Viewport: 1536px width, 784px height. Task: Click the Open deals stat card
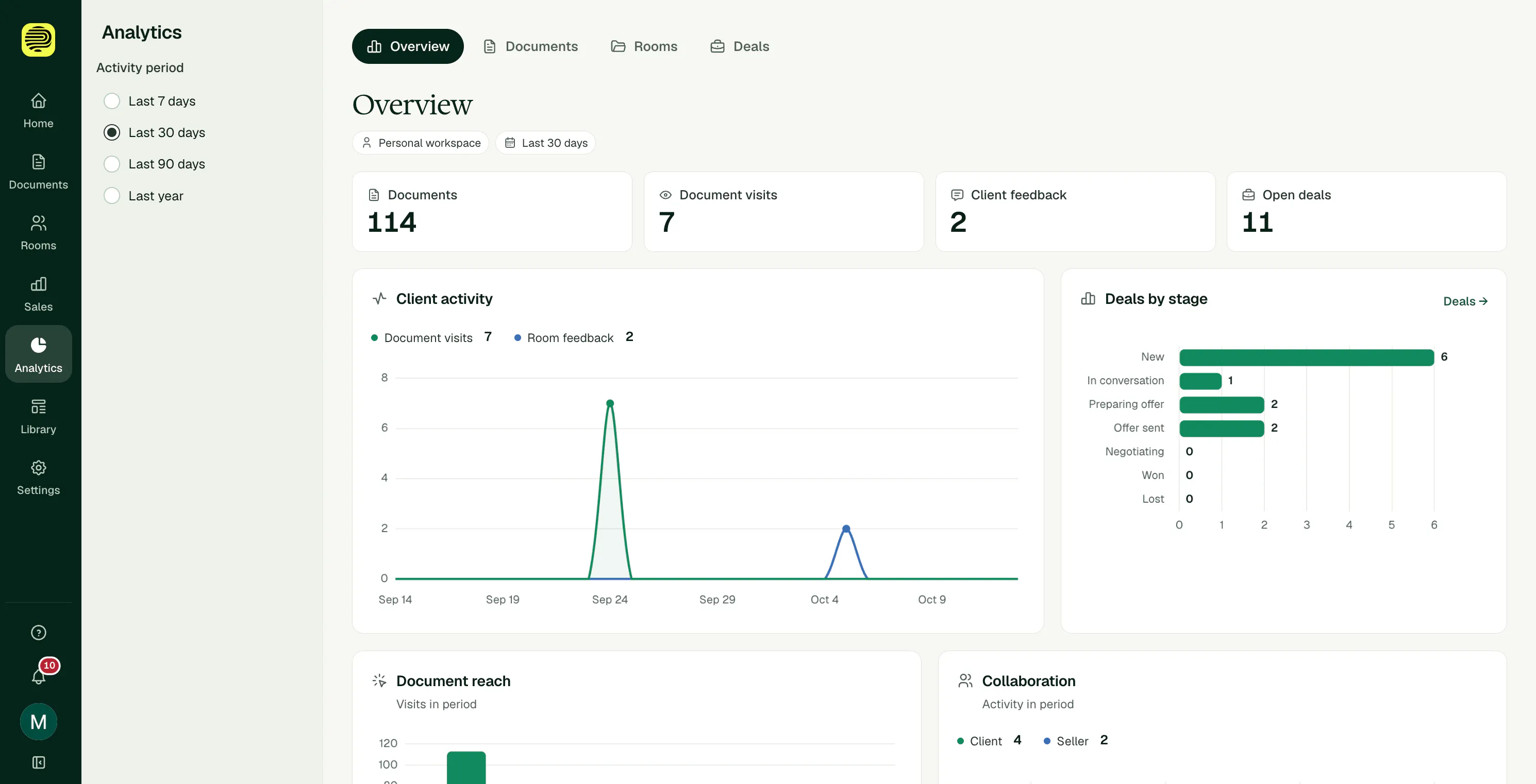[x=1366, y=212]
